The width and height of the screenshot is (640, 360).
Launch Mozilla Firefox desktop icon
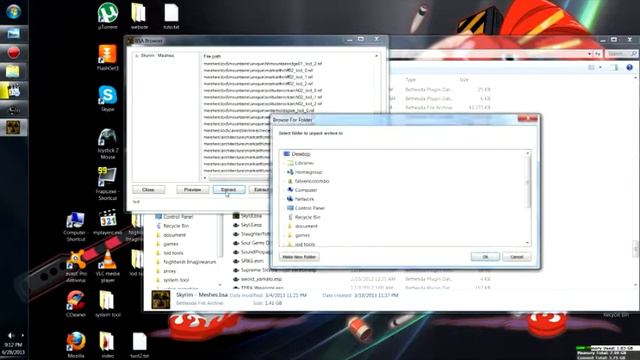76,345
